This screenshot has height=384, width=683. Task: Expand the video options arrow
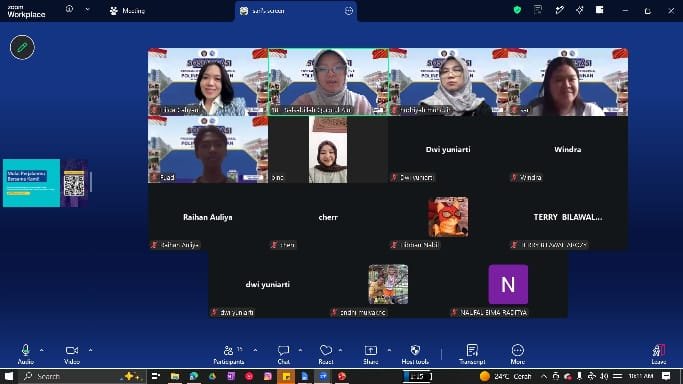click(91, 350)
